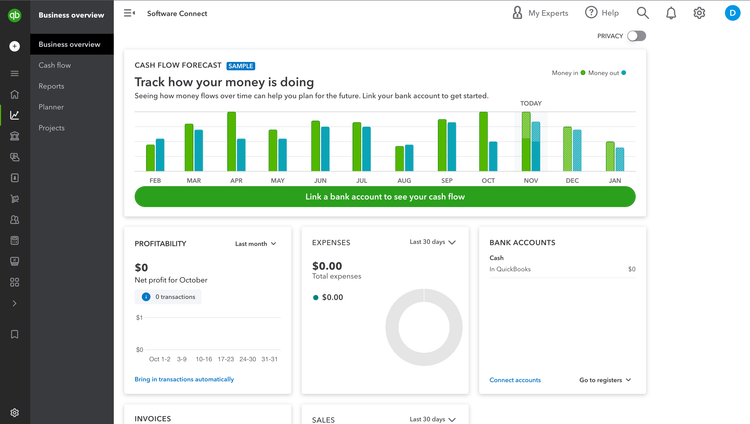This screenshot has width=750, height=424.
Task: Click Bring in transactions automatically link
Action: 184,380
